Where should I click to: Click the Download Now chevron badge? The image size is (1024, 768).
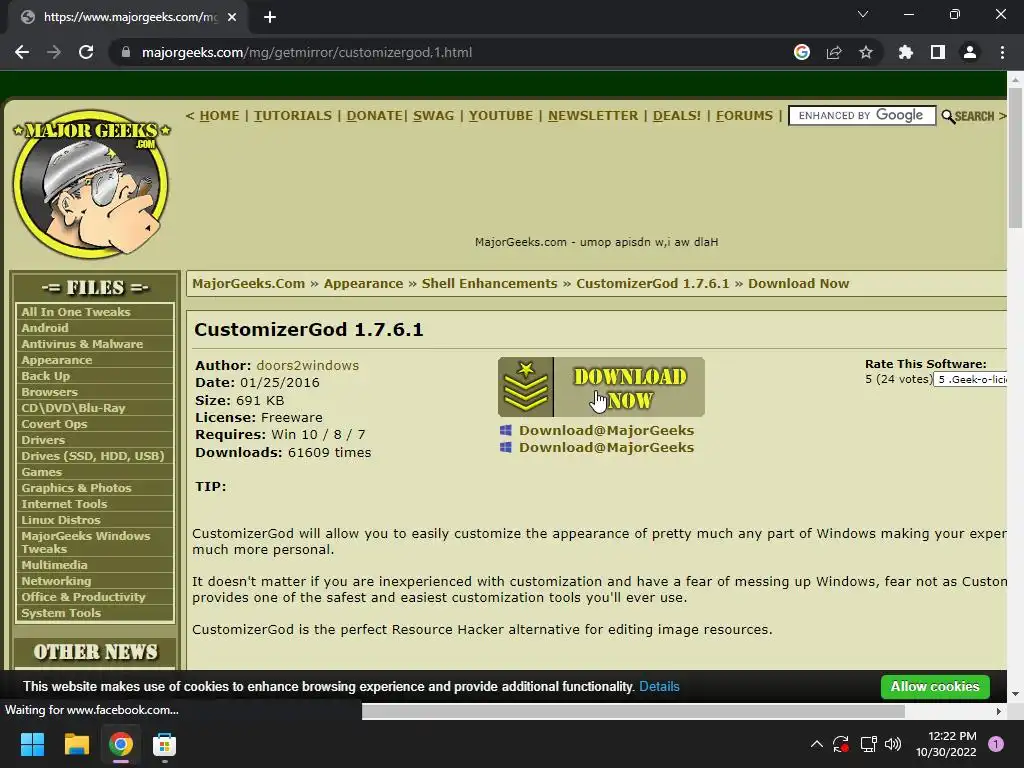click(x=526, y=387)
